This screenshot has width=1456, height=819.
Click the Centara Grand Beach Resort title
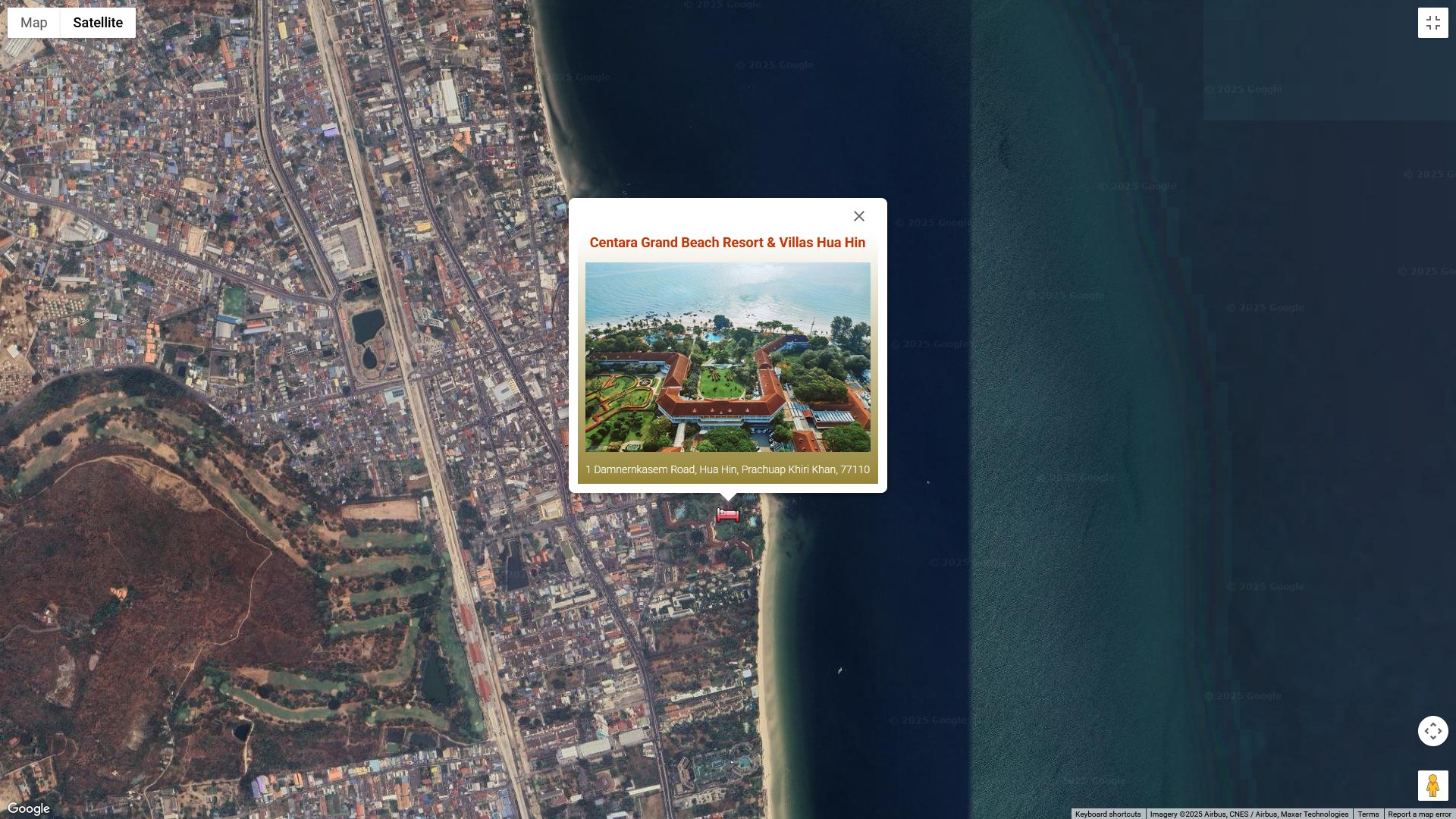[727, 243]
